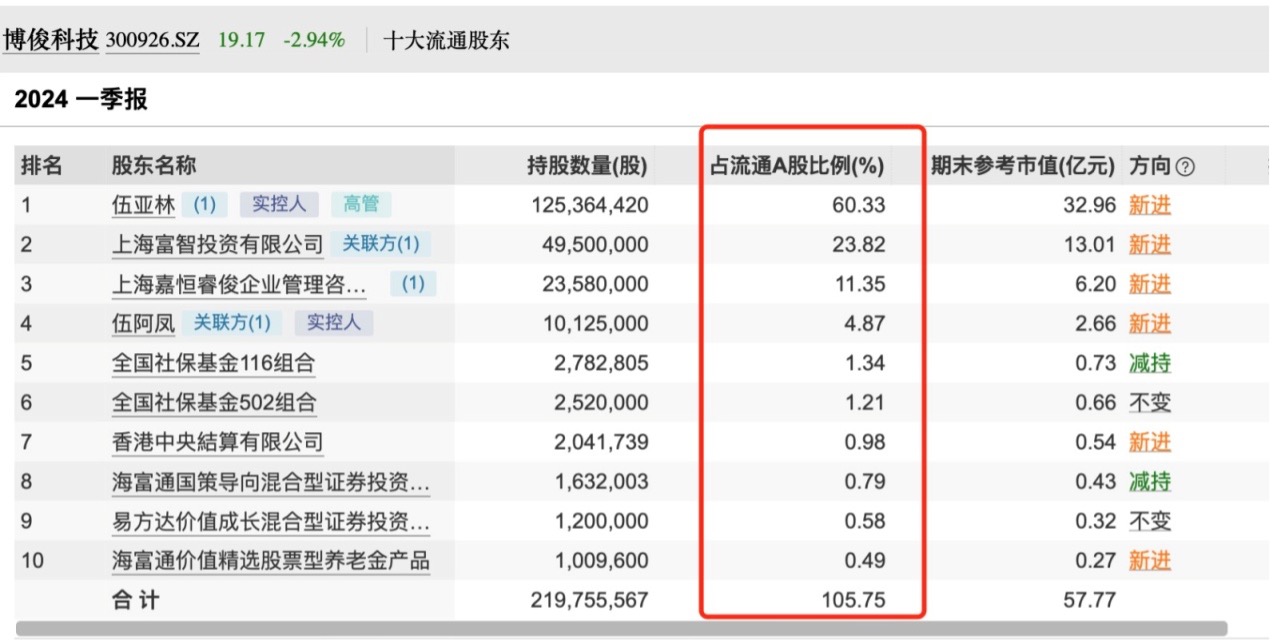Screen dimensions: 1274x644
Task: Click the help icon beside 方向 header
Action: click(1185, 167)
